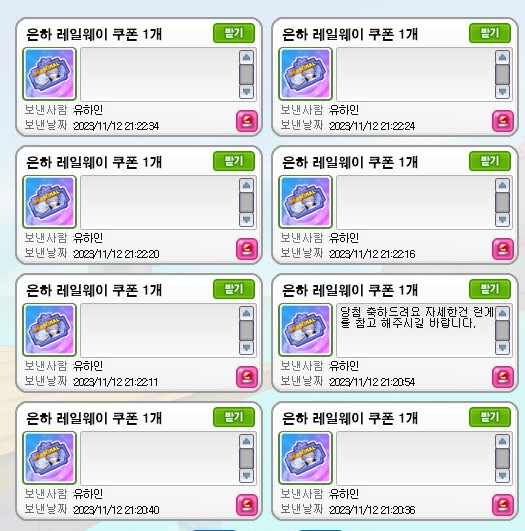Click the up arrow in the 21:22:34 gift message box
The height and width of the screenshot is (531, 525).
[x=246, y=57]
